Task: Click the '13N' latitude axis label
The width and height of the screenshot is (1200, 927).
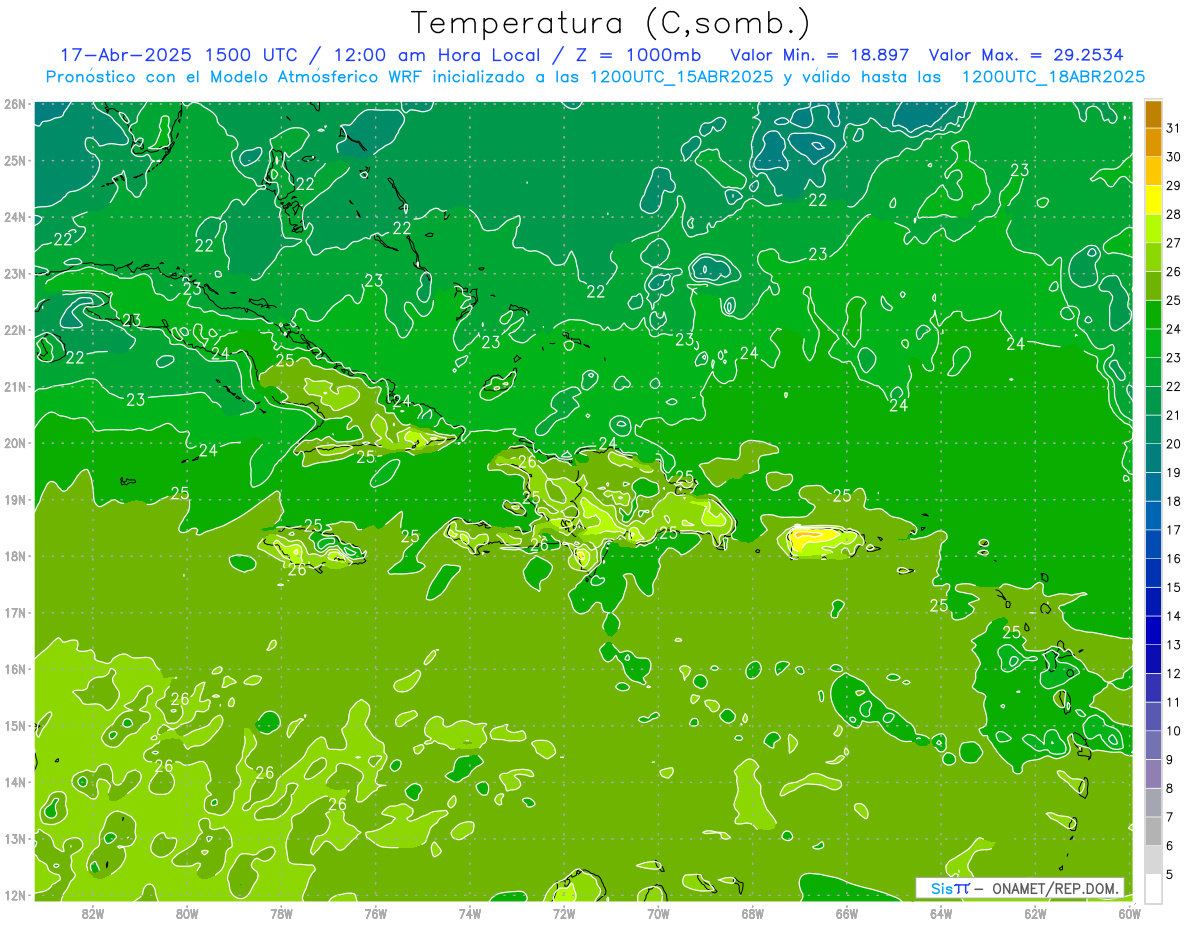Action: tap(14, 838)
